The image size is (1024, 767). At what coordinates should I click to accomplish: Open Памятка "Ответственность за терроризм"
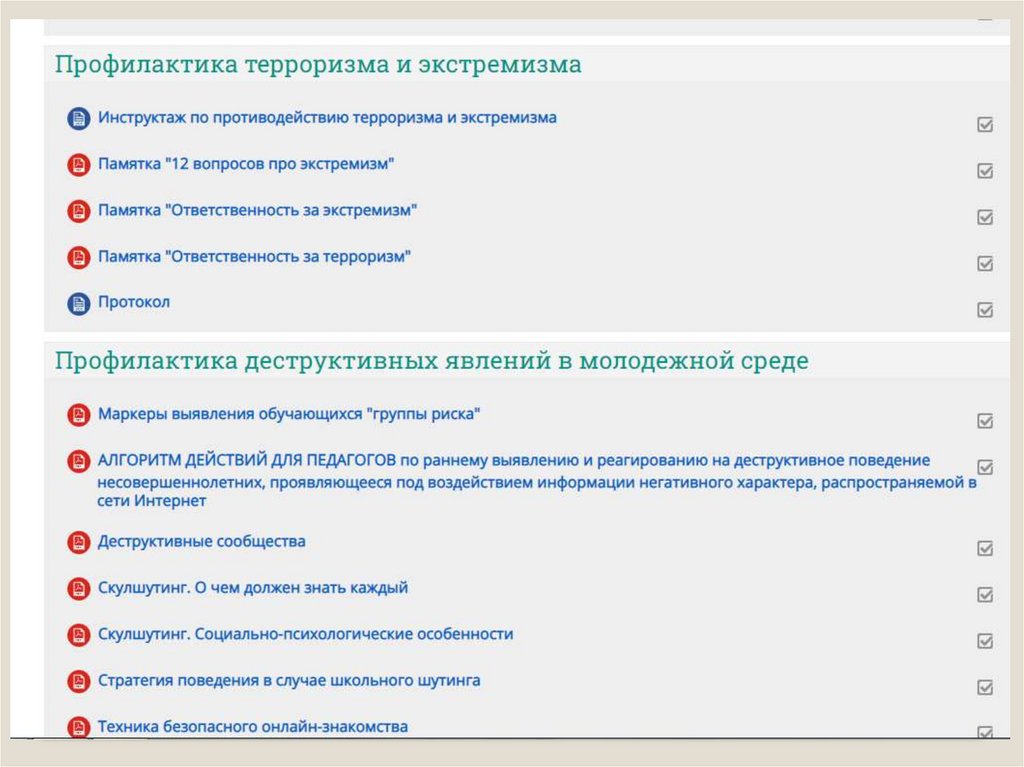pos(254,256)
